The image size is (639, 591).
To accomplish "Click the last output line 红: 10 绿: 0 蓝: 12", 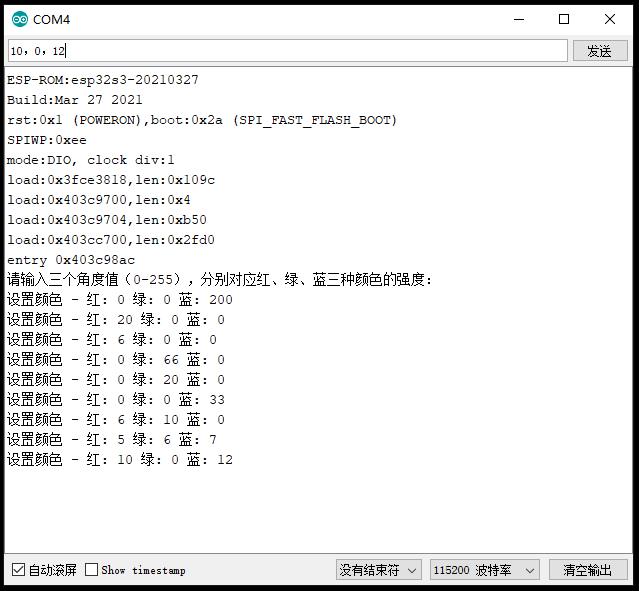I will 120,459.
